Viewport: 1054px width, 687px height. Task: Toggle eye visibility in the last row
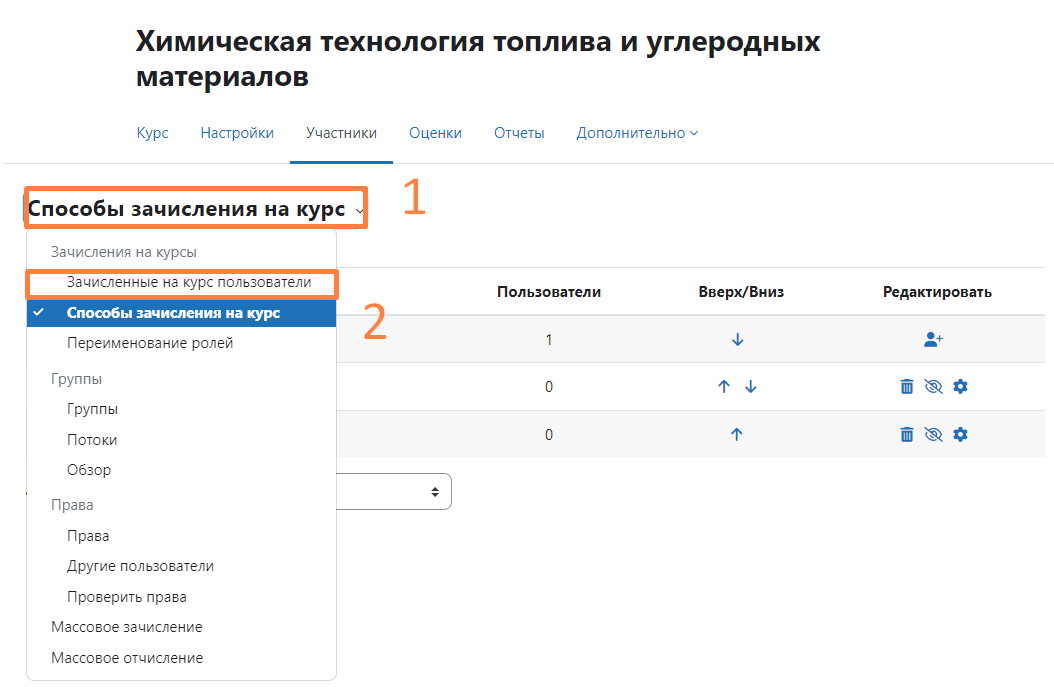(934, 435)
